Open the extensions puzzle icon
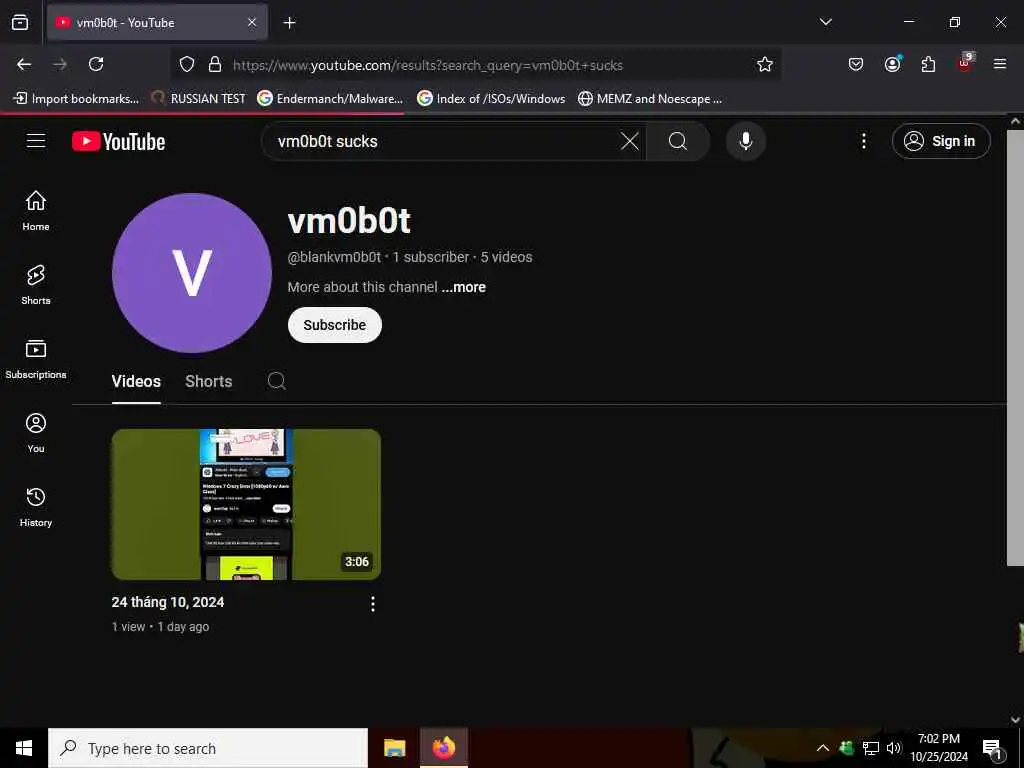 928,64
